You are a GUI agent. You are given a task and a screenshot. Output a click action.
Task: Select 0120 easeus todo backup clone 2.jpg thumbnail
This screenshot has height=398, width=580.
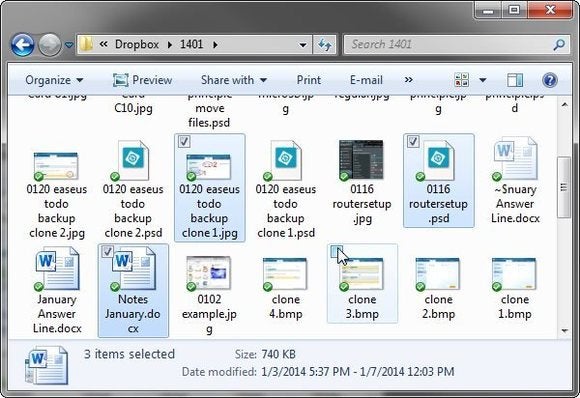[x=56, y=165]
